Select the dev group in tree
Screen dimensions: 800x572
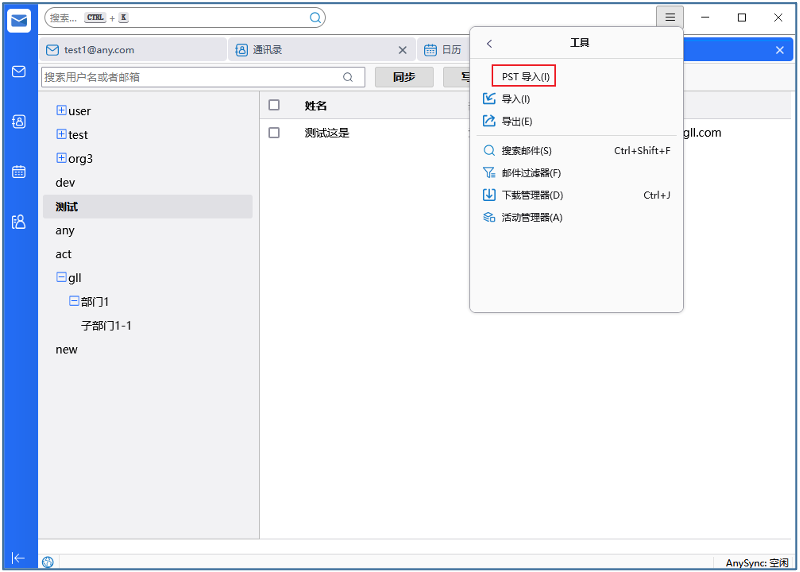65,183
